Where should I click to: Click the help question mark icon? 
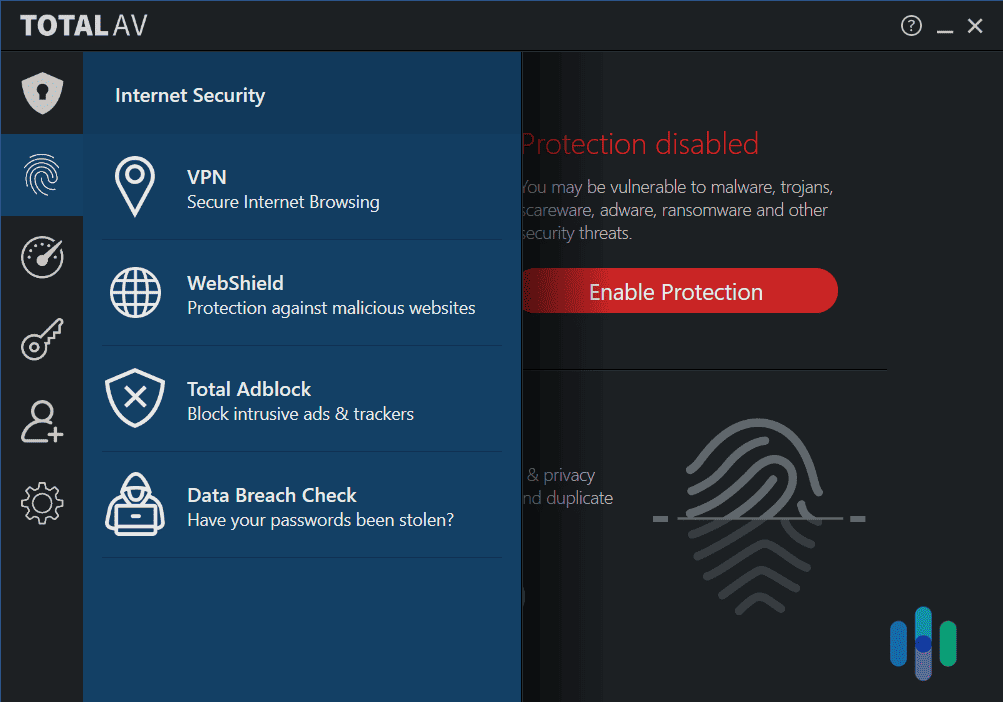pos(910,25)
